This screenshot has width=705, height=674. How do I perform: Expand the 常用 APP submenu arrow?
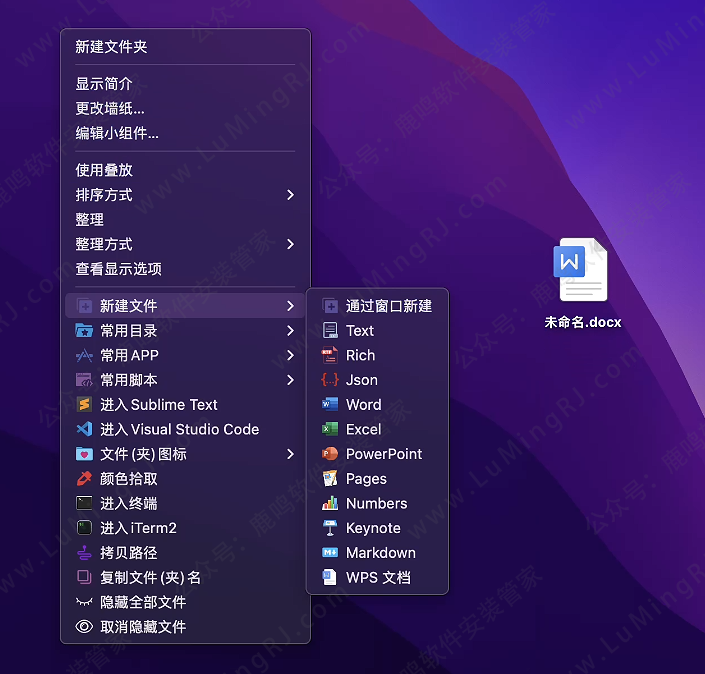pyautogui.click(x=290, y=356)
